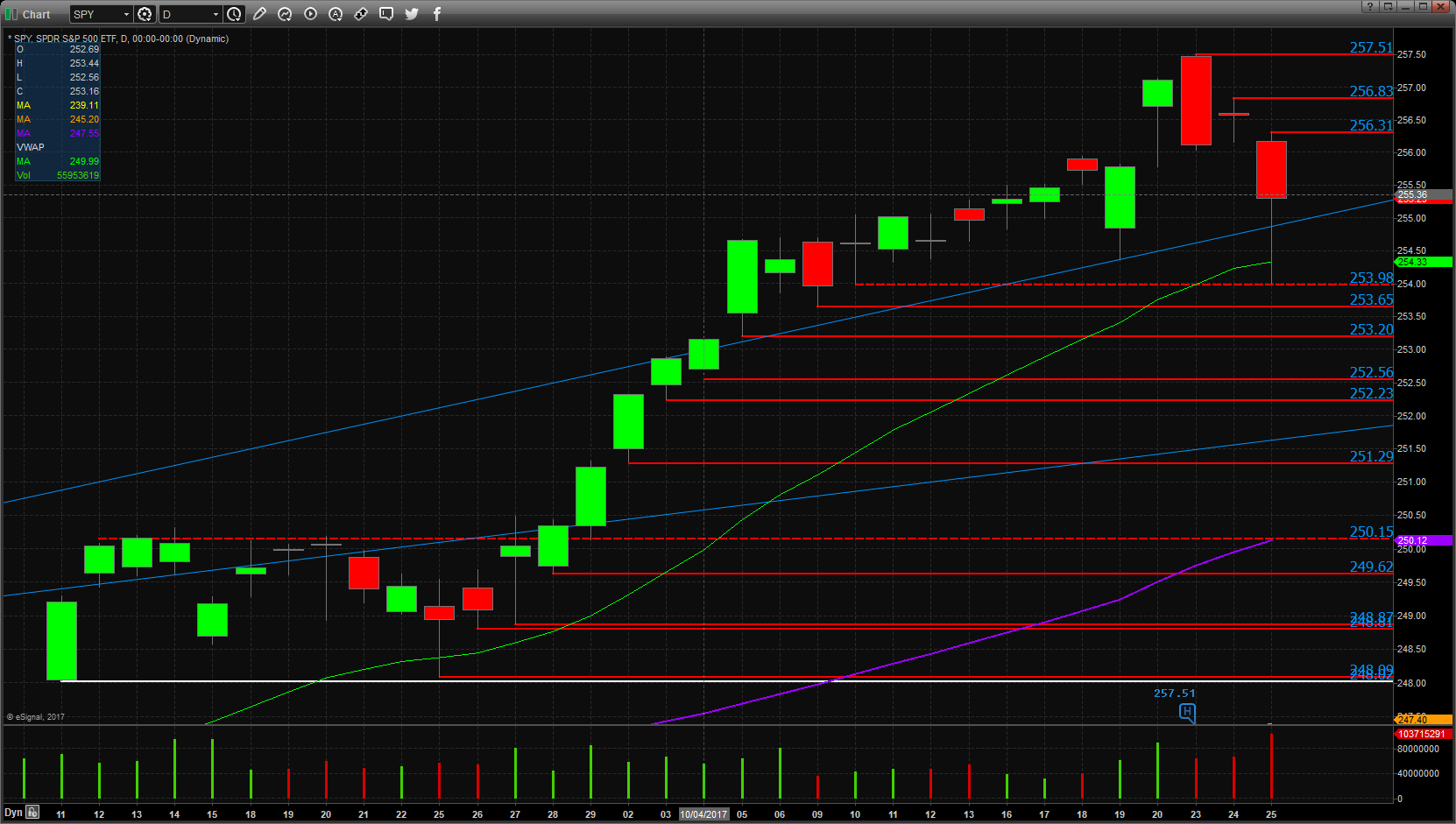Open the circled A icon menu
1456x824 pixels.
point(336,14)
